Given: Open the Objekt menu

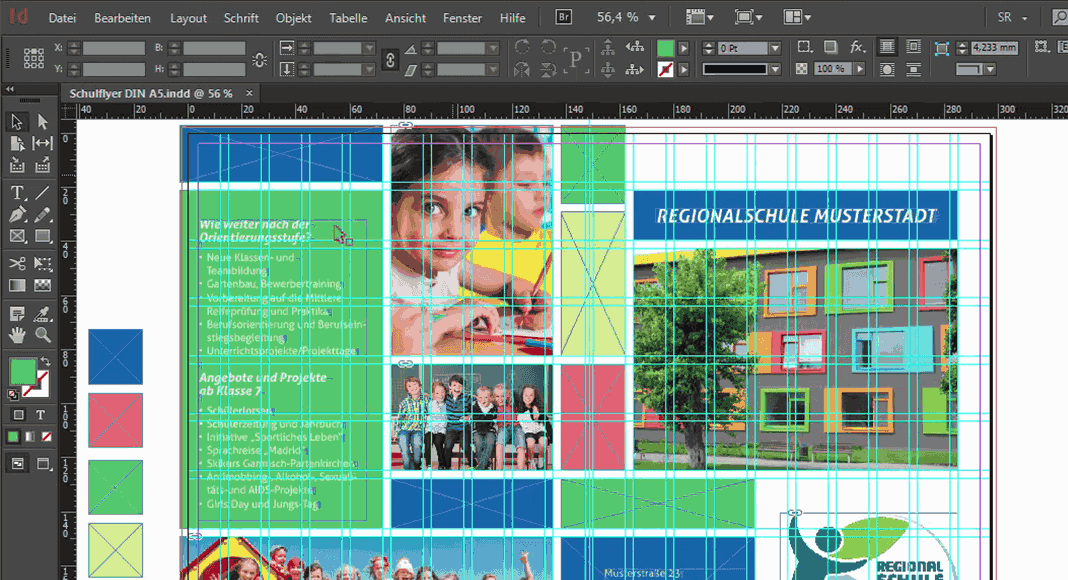Looking at the screenshot, I should 293,18.
